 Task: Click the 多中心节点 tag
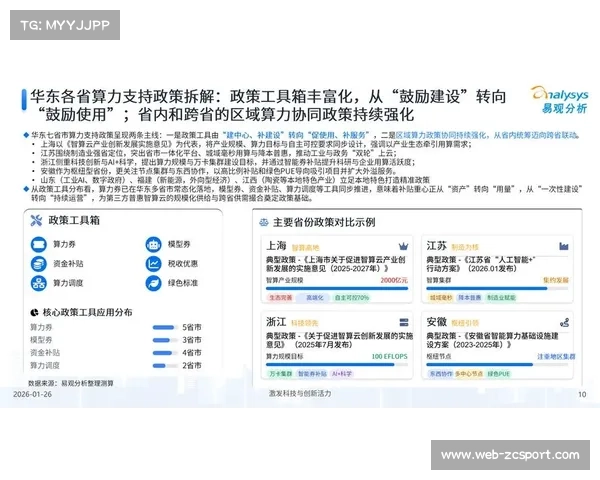click(469, 374)
